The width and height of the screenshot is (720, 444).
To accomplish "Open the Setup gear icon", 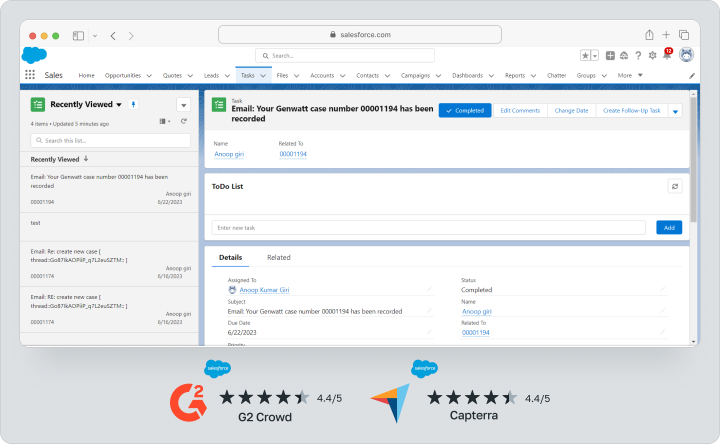I will pyautogui.click(x=652, y=56).
